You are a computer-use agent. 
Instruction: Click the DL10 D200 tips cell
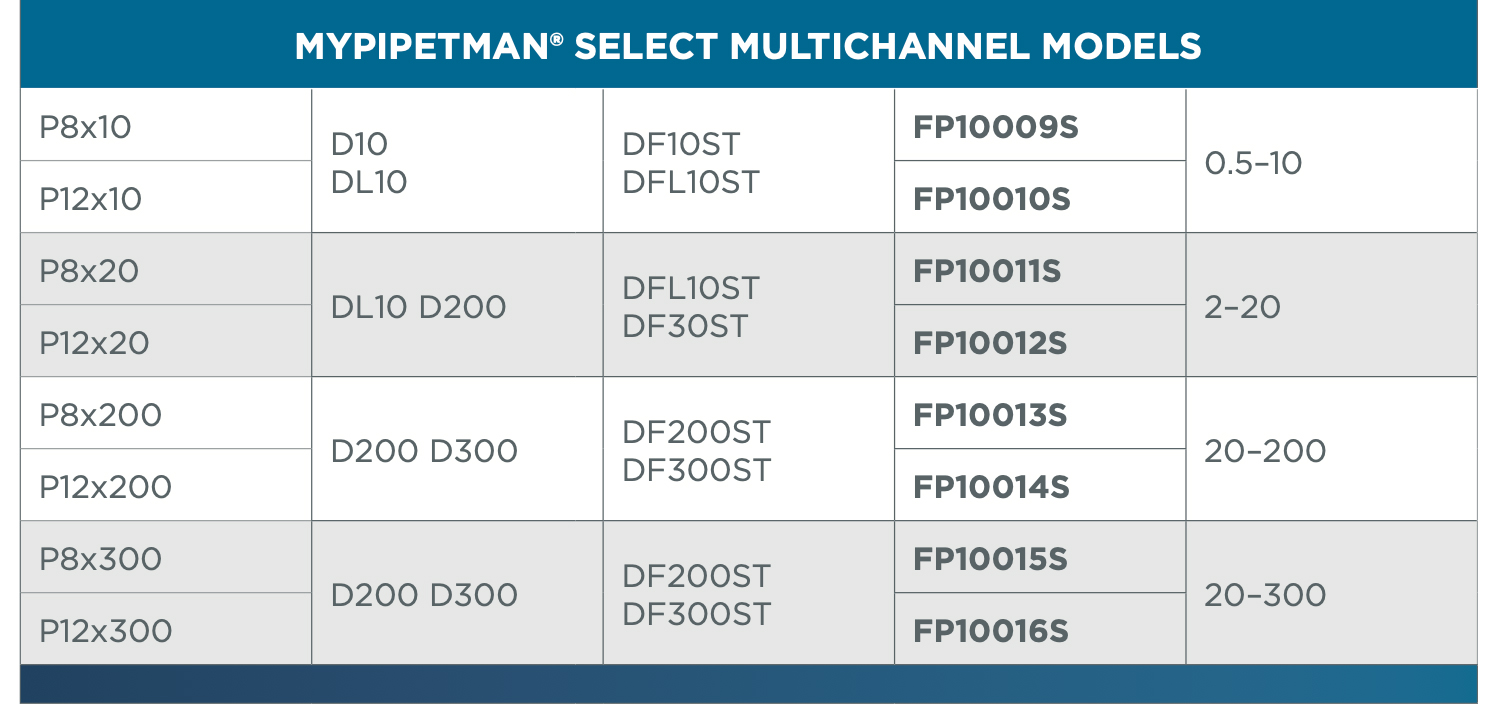coord(418,307)
